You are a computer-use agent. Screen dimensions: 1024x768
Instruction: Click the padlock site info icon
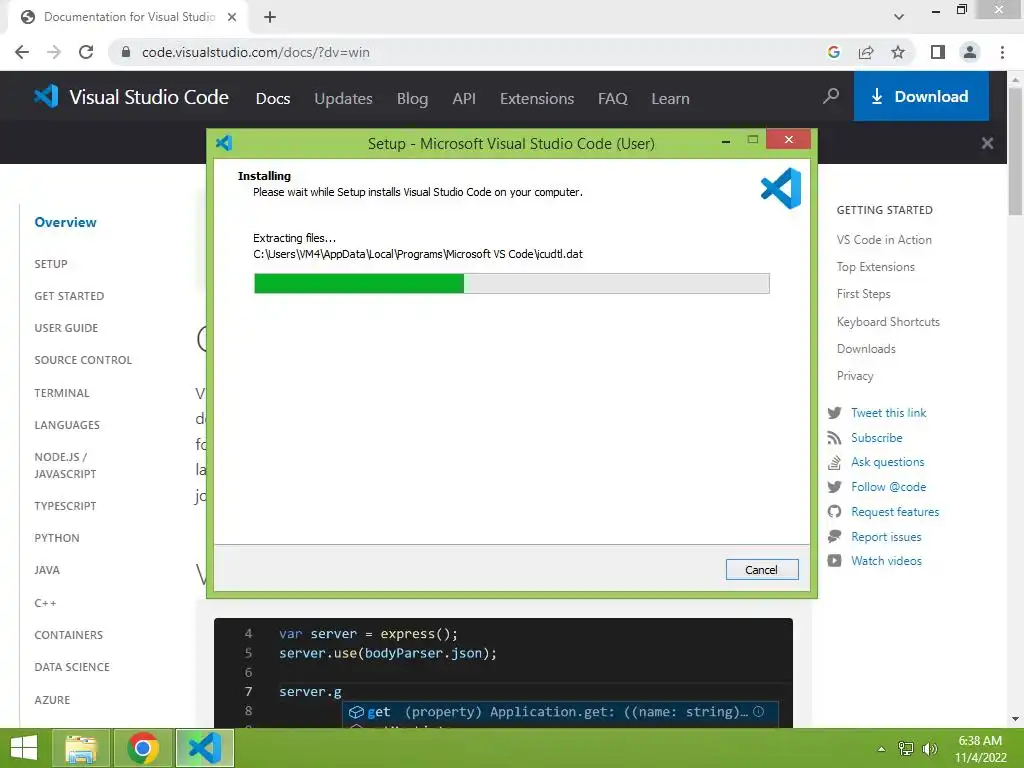point(126,52)
